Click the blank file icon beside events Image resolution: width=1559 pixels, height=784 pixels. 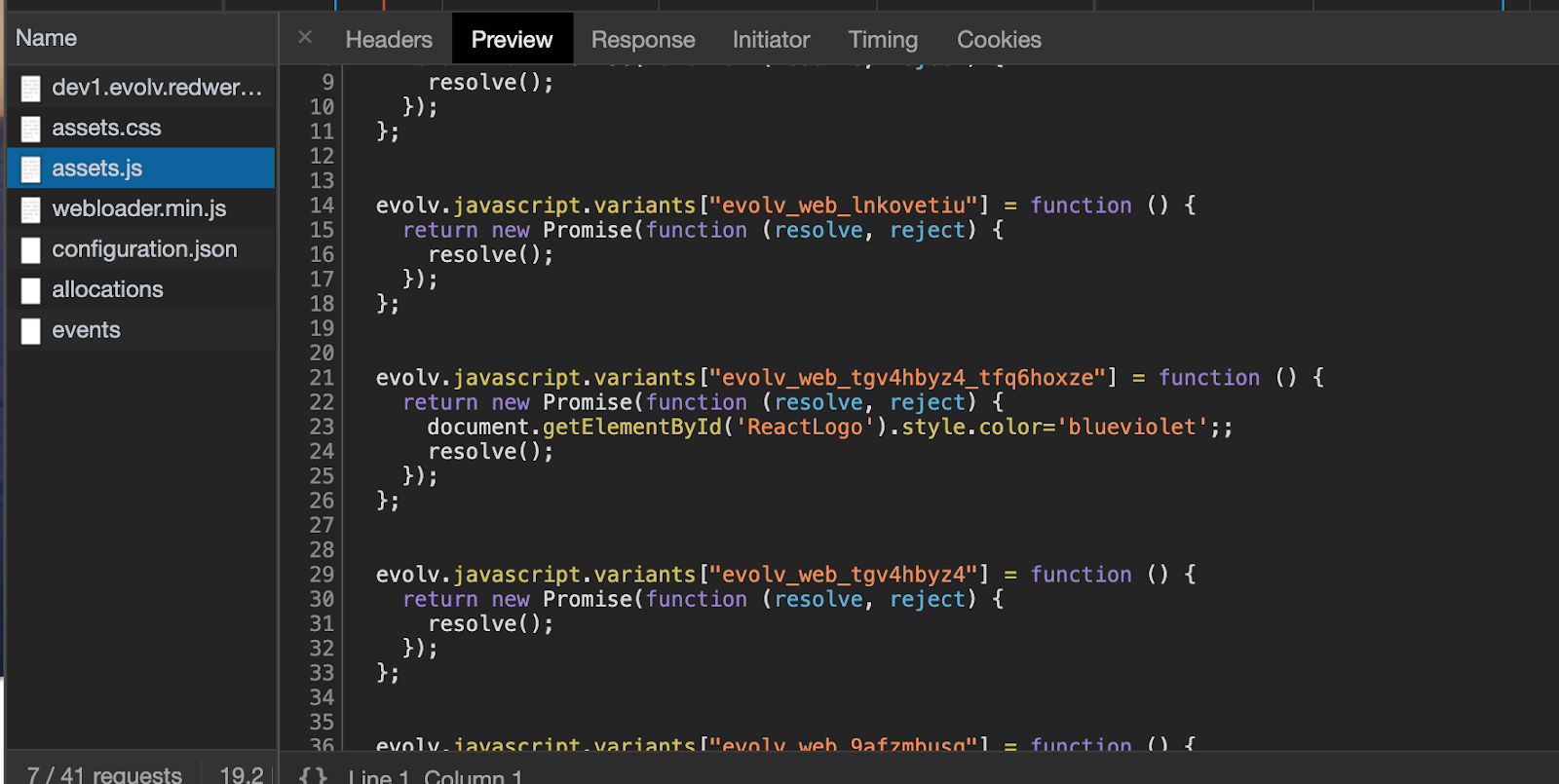click(31, 331)
